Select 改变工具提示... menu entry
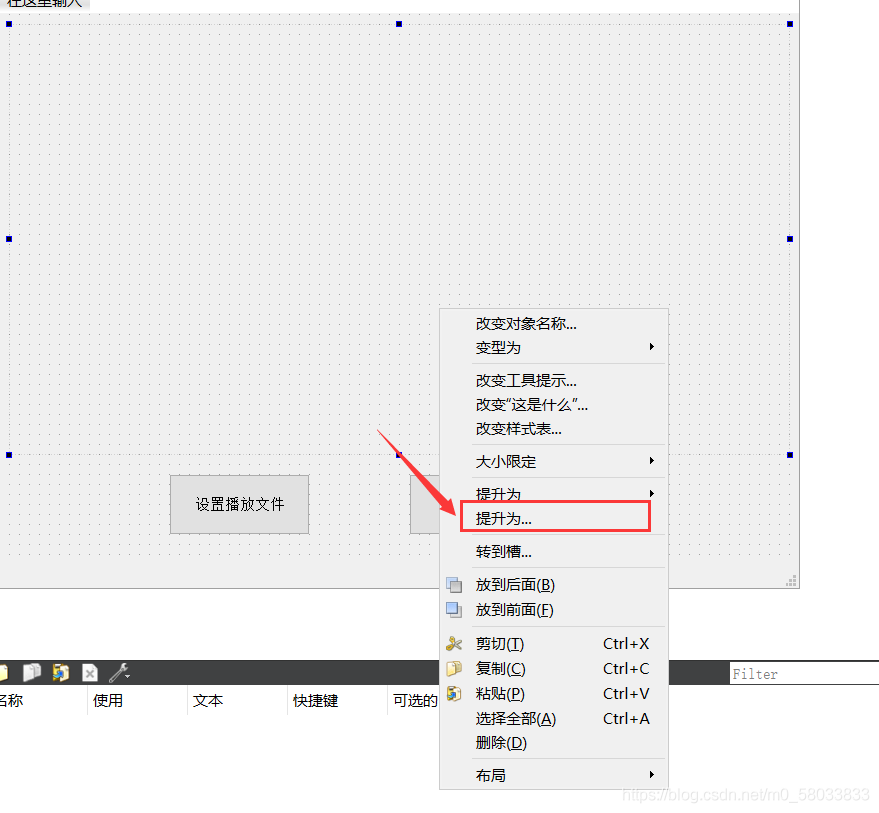This screenshot has height=813, width=879. pos(554,381)
